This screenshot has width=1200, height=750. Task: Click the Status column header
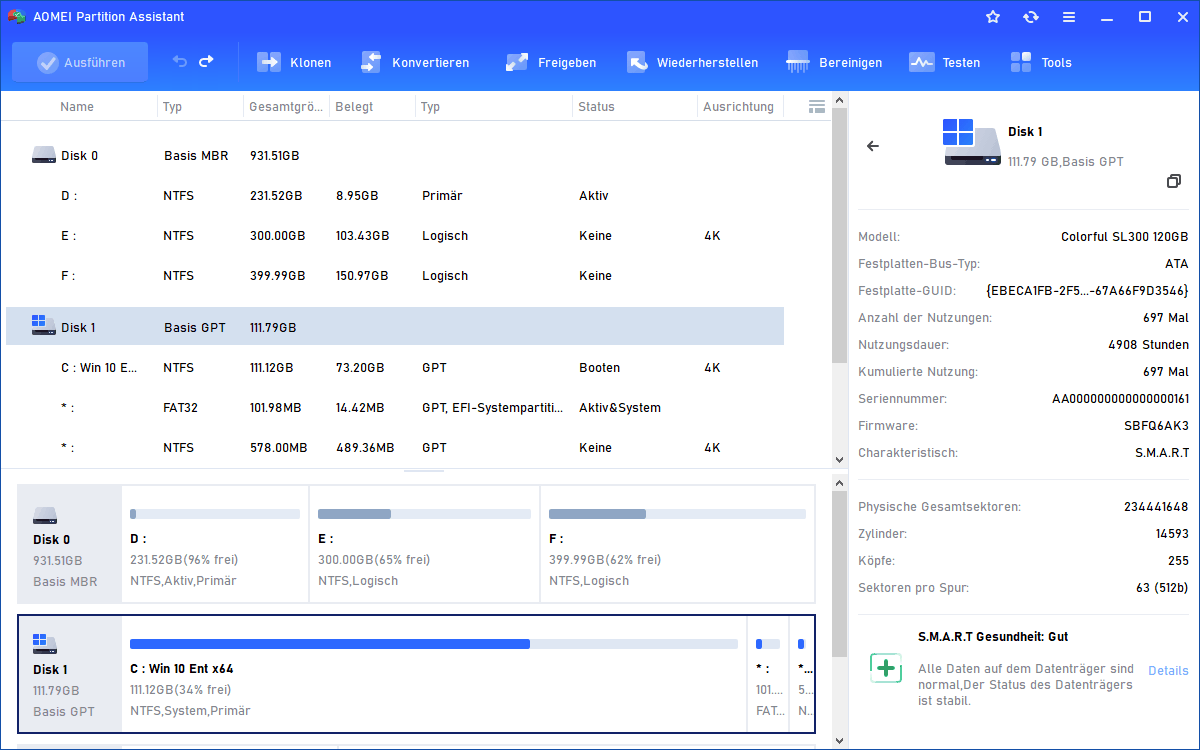[x=596, y=106]
